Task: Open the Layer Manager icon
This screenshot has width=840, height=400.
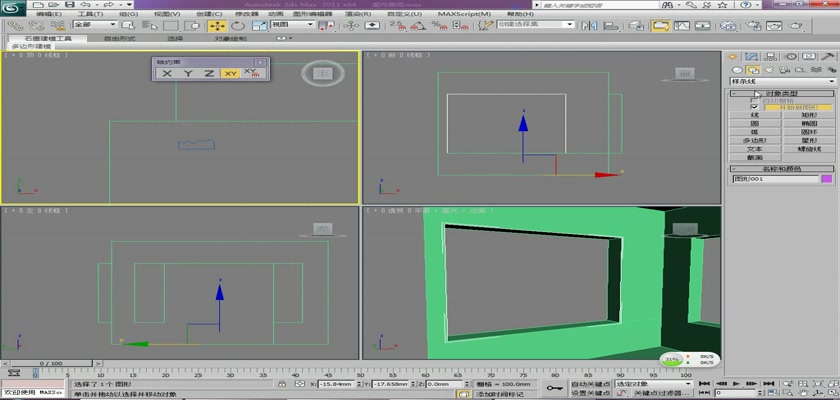Action: pyautogui.click(x=636, y=25)
